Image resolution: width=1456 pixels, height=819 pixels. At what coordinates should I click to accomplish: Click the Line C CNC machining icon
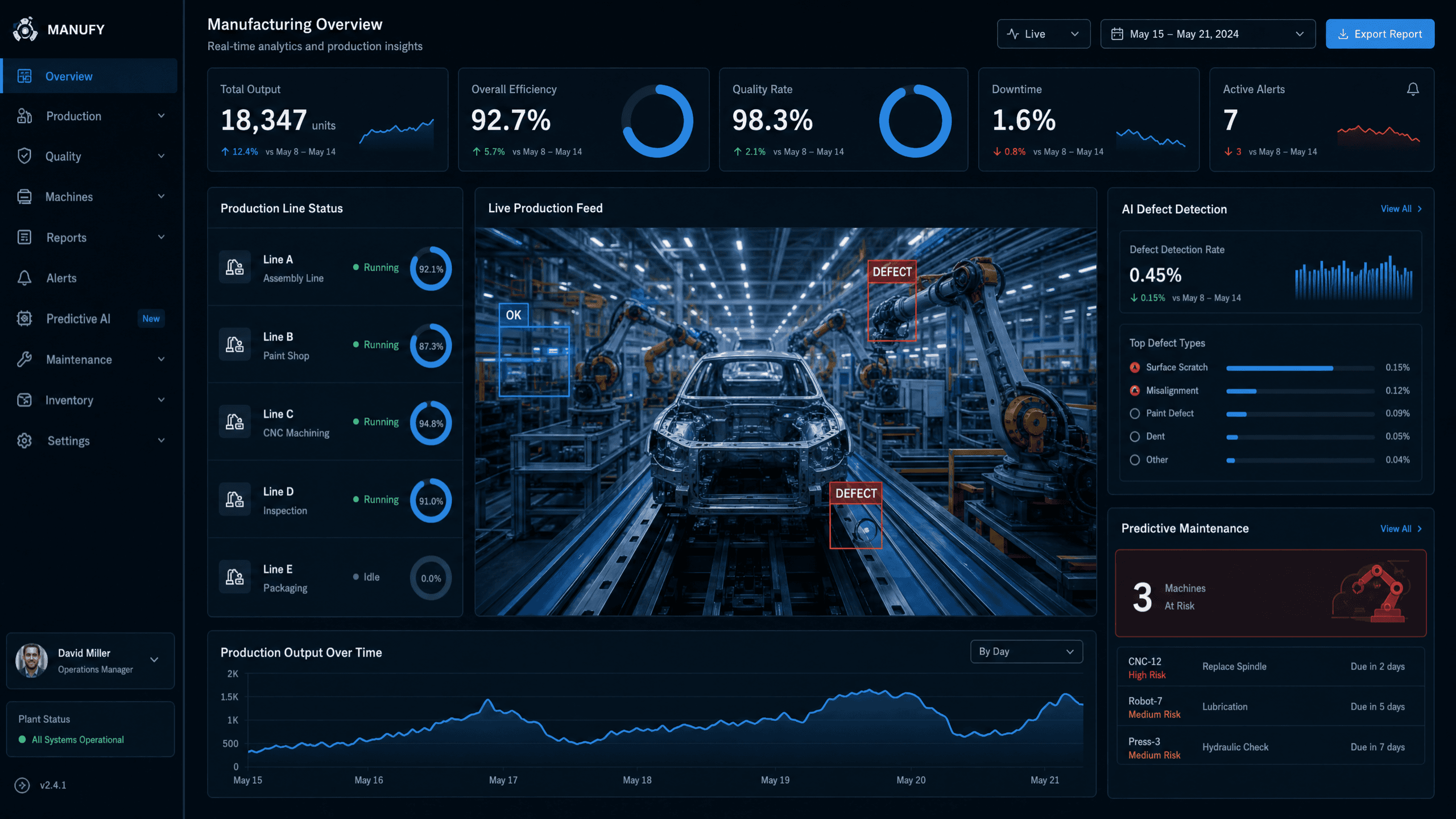(235, 421)
